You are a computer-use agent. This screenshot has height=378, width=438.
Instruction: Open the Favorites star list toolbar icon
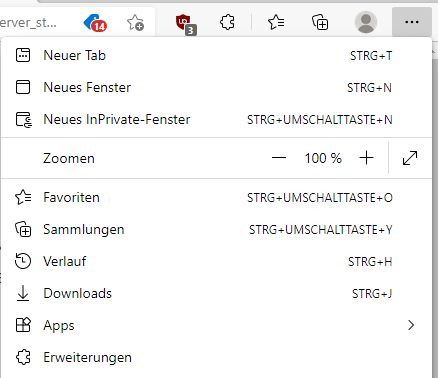point(276,23)
